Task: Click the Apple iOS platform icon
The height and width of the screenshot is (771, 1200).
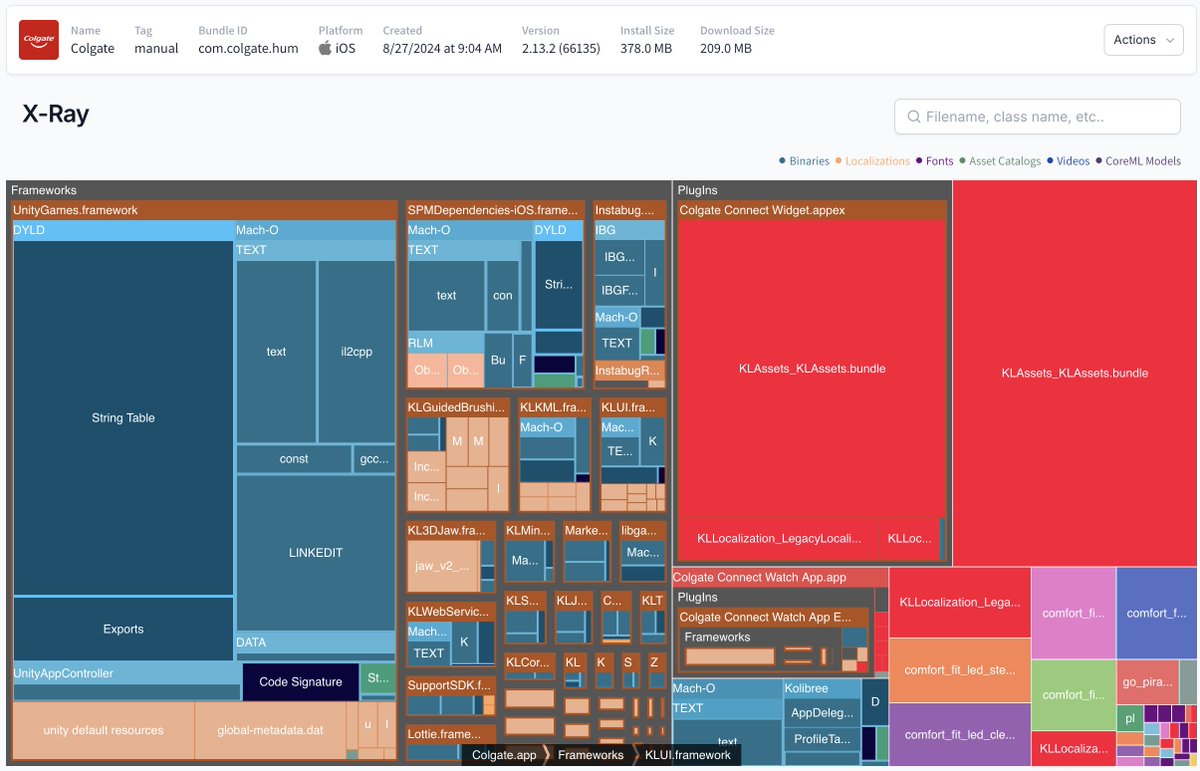Action: 325,48
